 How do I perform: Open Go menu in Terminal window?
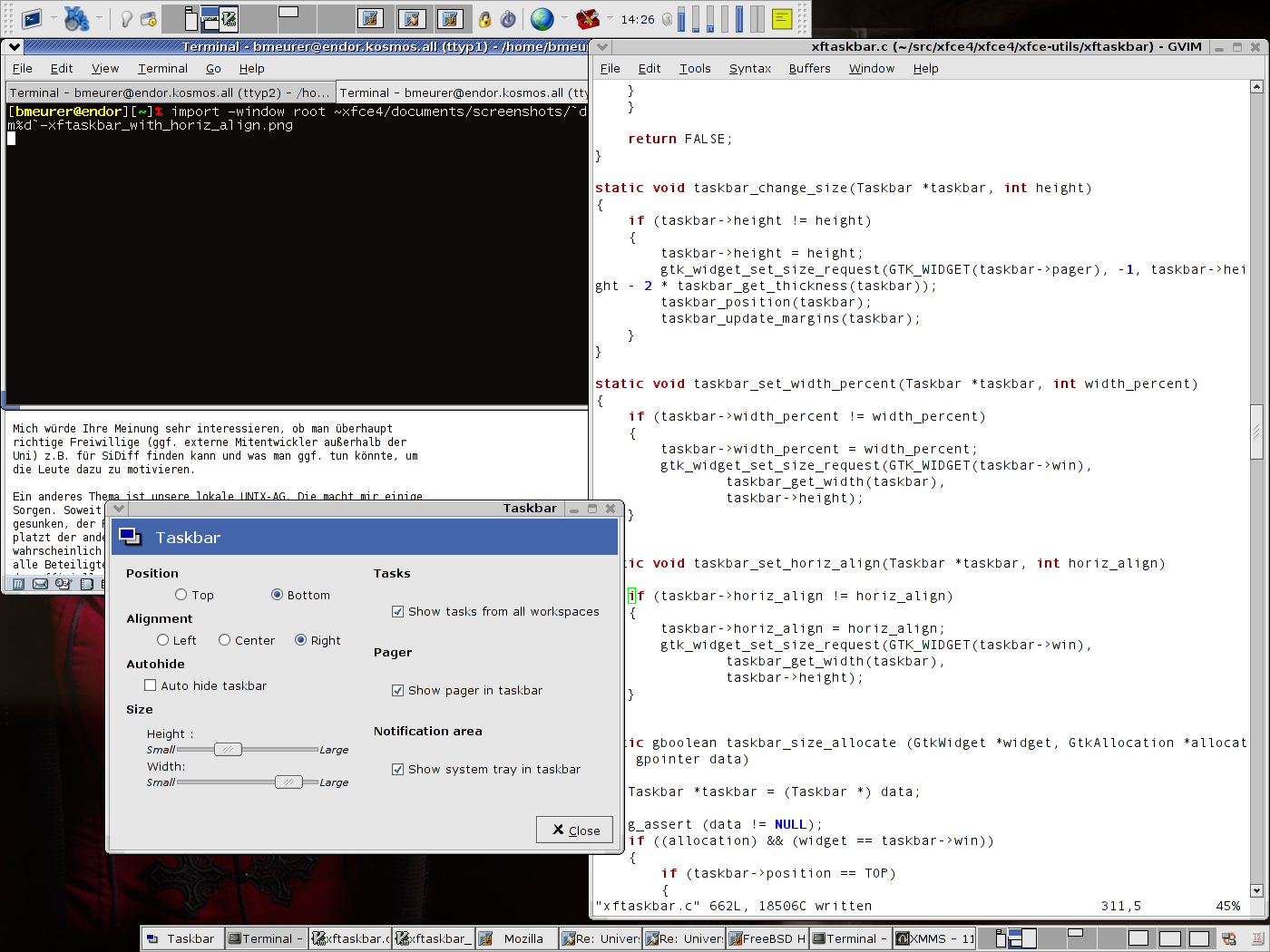point(213,68)
